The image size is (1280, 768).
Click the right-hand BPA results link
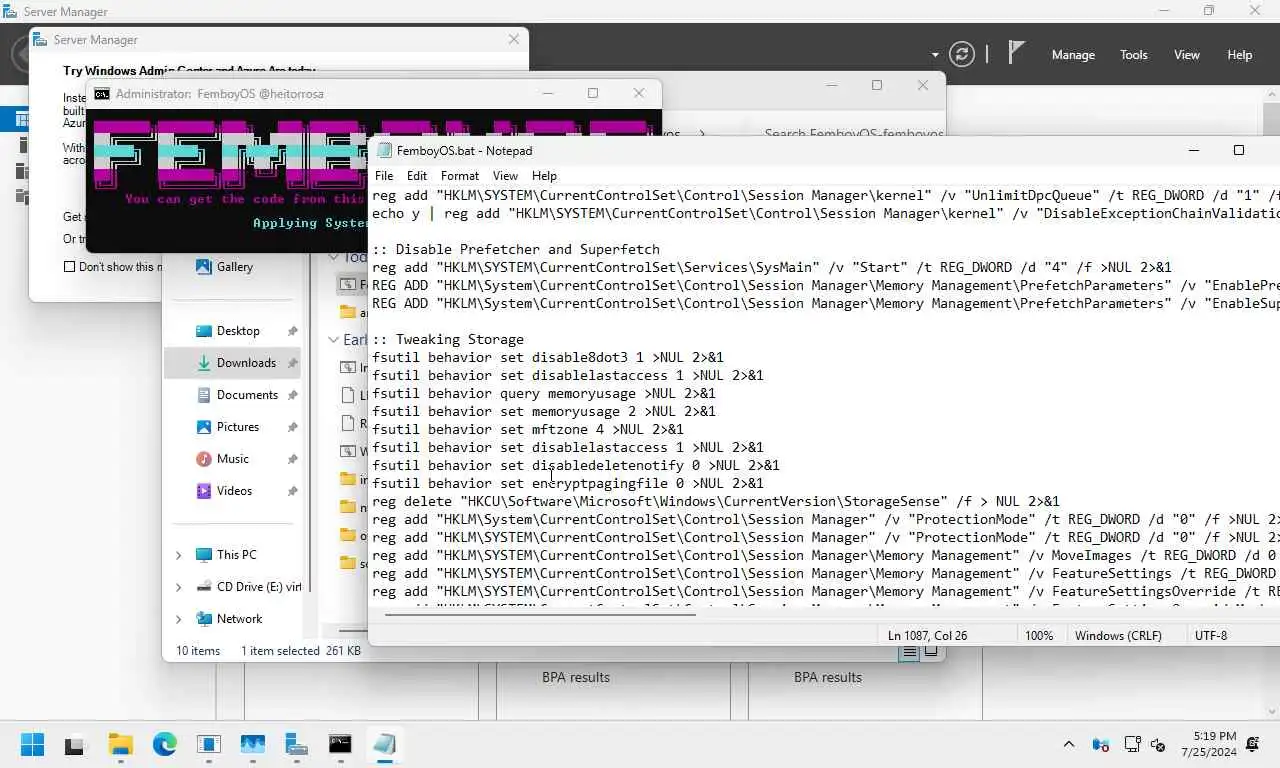tap(828, 677)
